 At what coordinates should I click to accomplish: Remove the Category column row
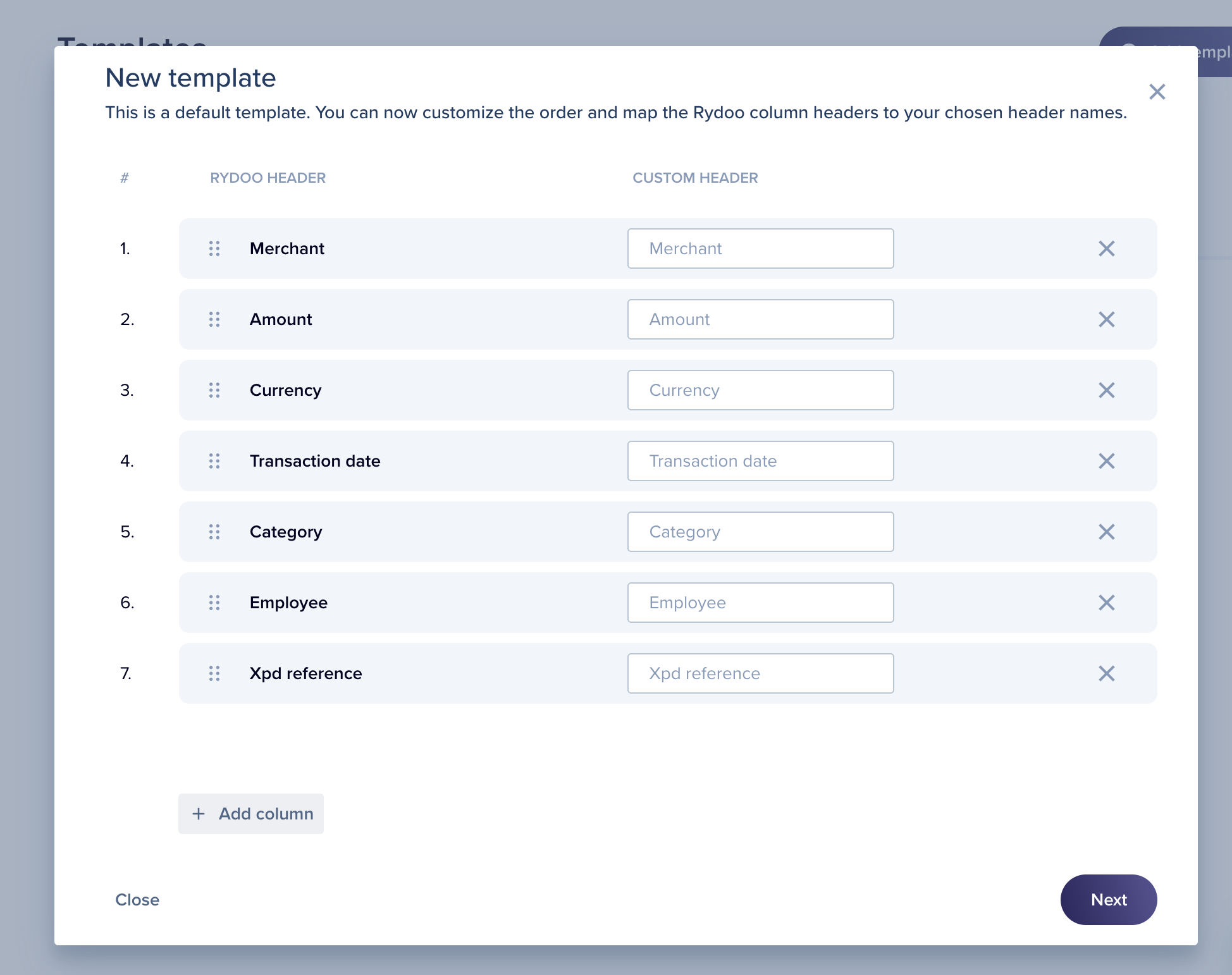click(x=1107, y=532)
